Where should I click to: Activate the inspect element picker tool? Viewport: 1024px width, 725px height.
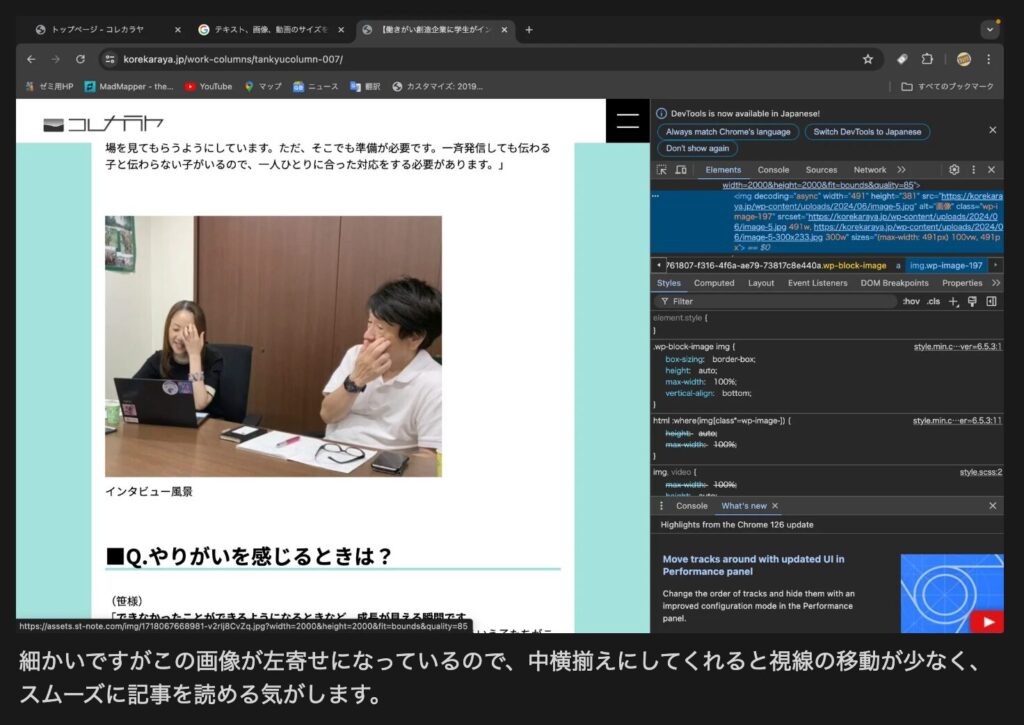tap(662, 170)
